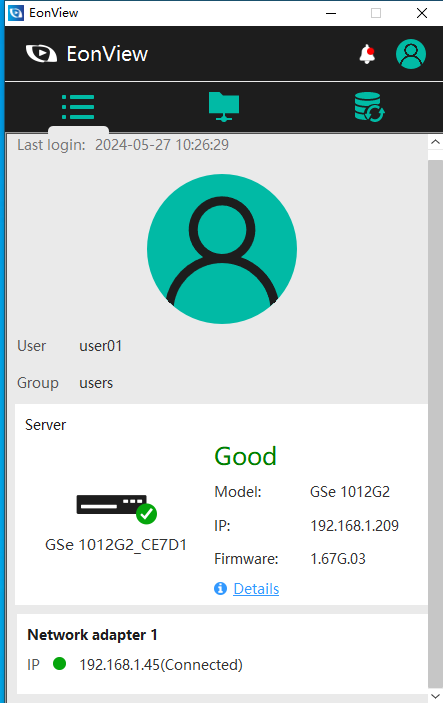
Task: Click the blue info icon beside Details
Action: click(x=220, y=588)
